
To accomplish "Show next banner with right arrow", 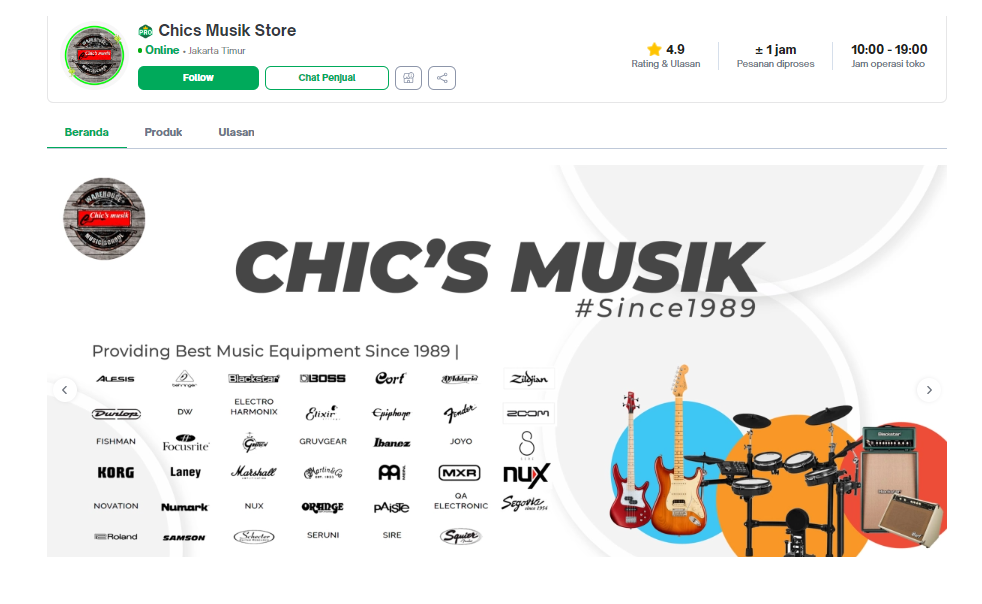I will (929, 390).
